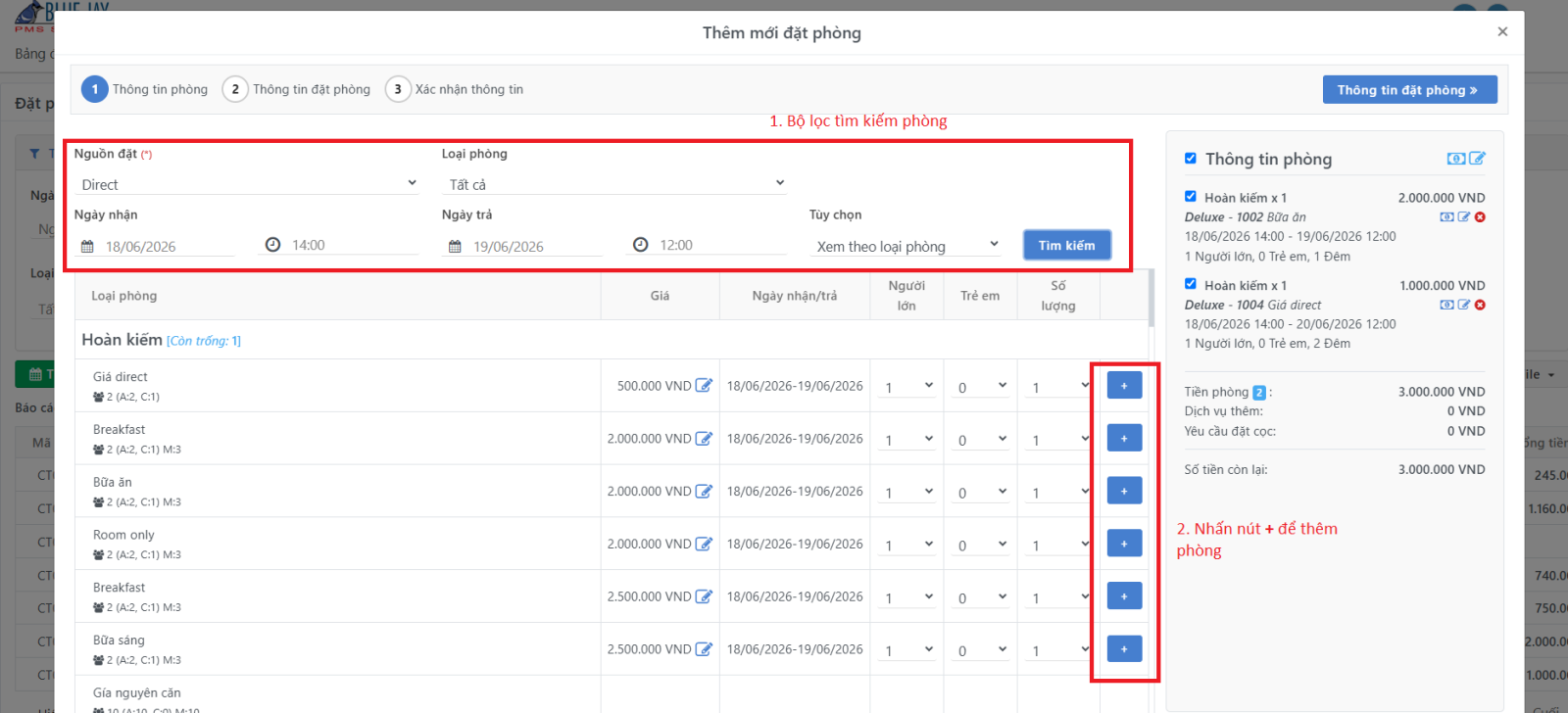Viewport: 1568px width, 713px height.
Task: Toggle the Thông tin phòng header checkbox
Action: coord(1190,158)
